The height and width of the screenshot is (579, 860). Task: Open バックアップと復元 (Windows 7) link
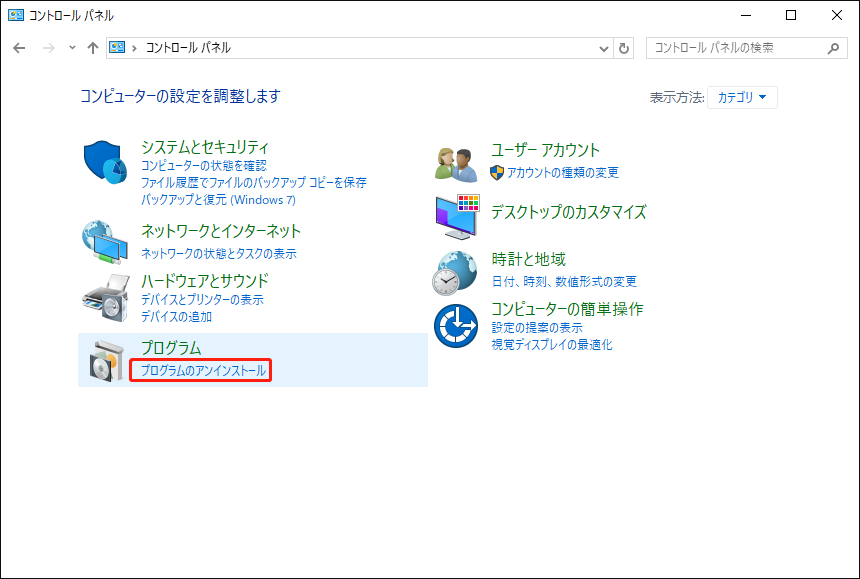(218, 200)
